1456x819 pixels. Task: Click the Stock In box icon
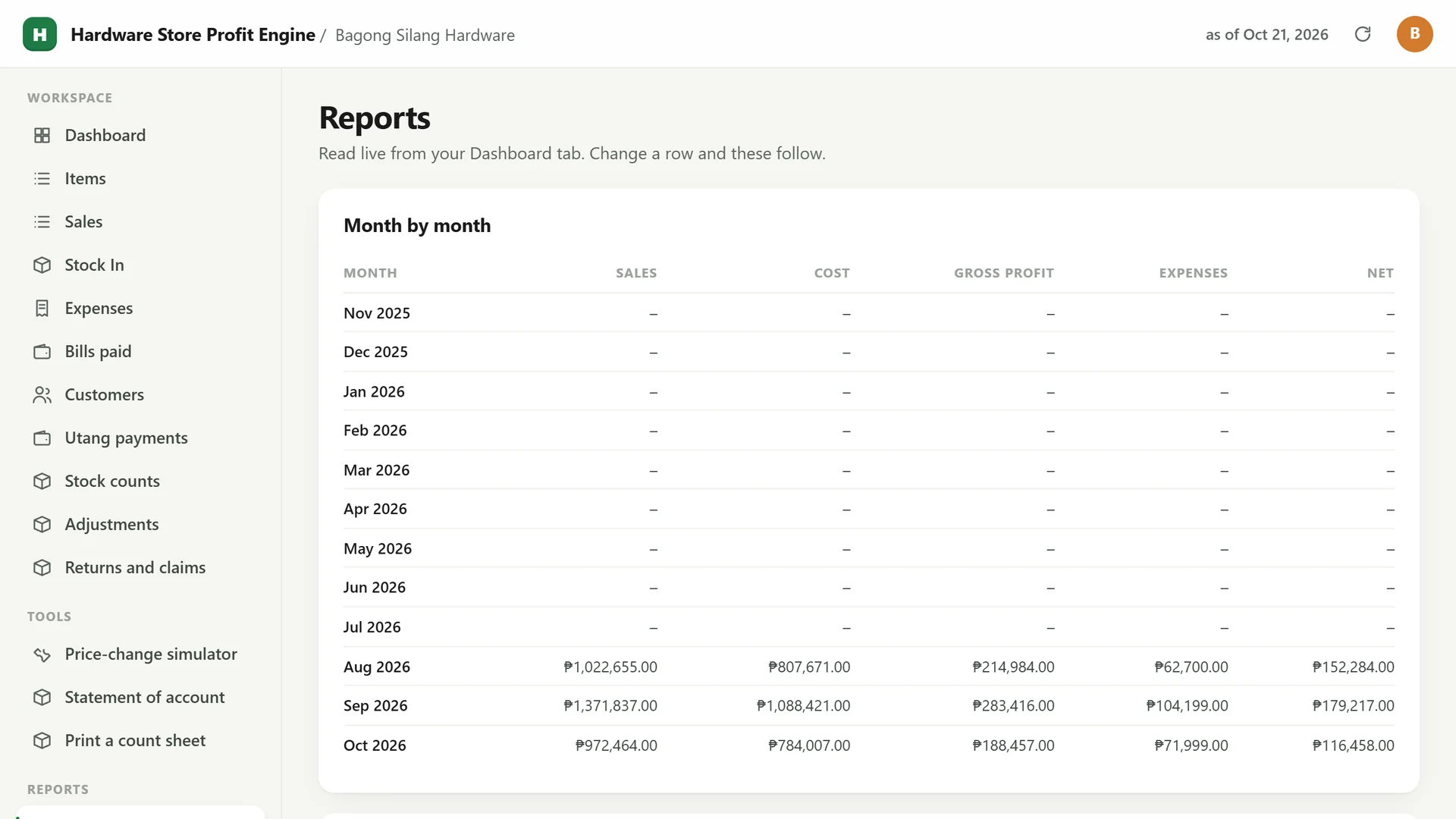tap(42, 265)
